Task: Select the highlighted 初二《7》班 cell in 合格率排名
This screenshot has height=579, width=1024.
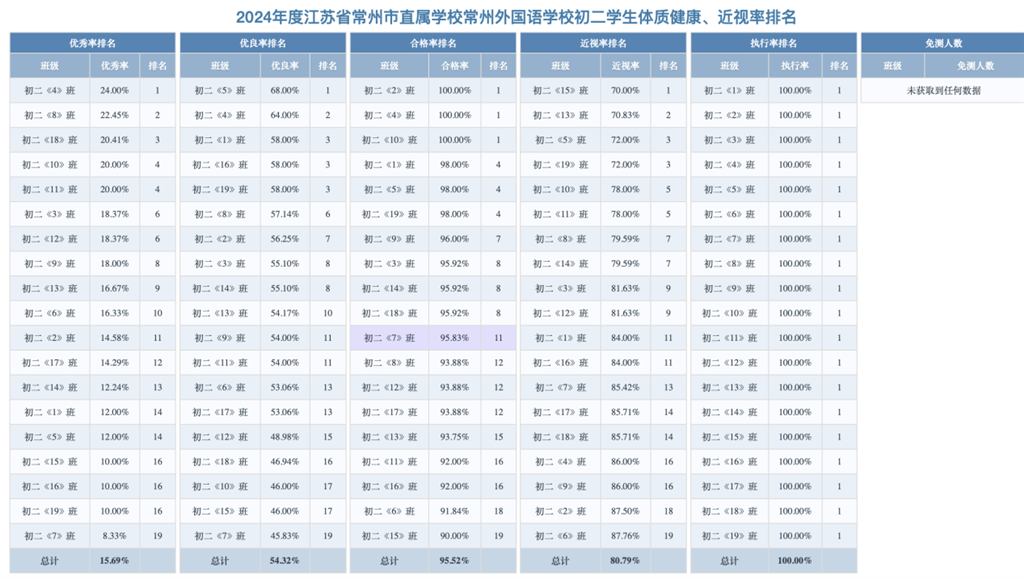Action: [x=389, y=338]
